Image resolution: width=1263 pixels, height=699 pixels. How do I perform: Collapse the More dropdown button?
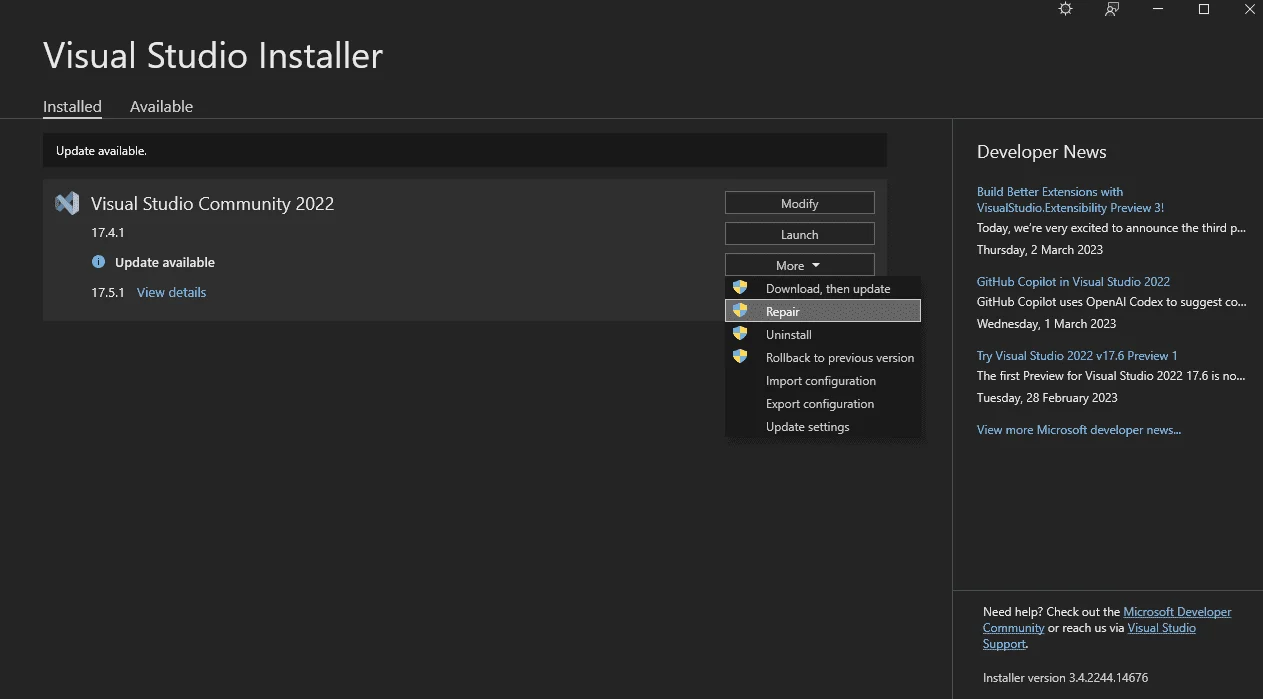coord(799,265)
